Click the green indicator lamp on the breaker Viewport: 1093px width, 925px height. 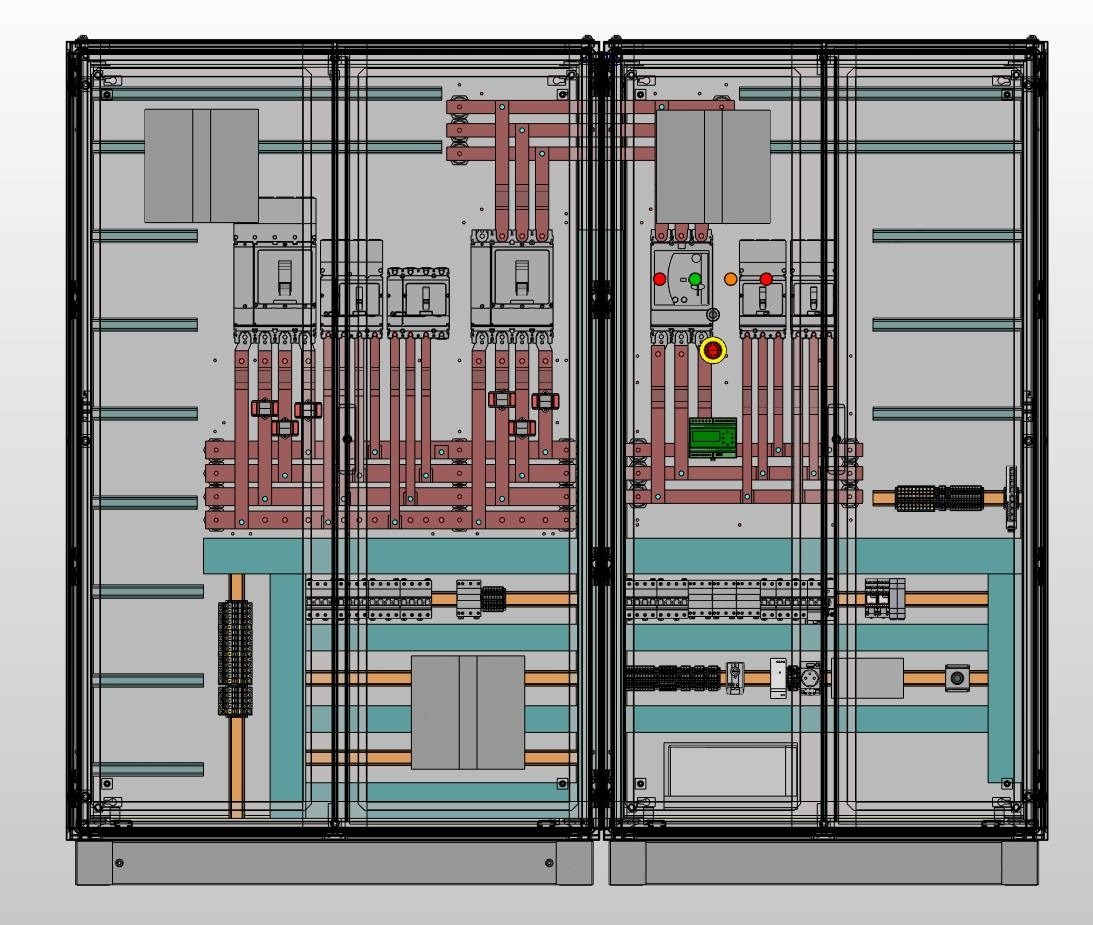(x=695, y=280)
